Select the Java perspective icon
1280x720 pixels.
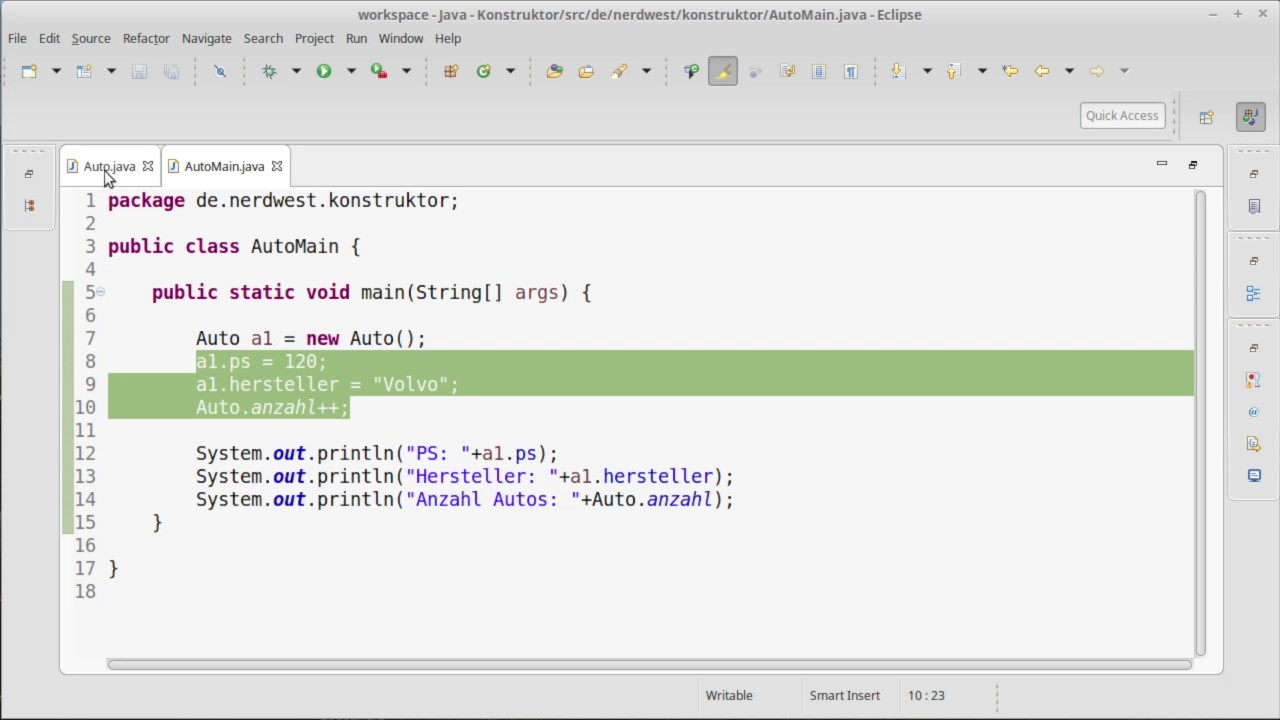point(1249,116)
